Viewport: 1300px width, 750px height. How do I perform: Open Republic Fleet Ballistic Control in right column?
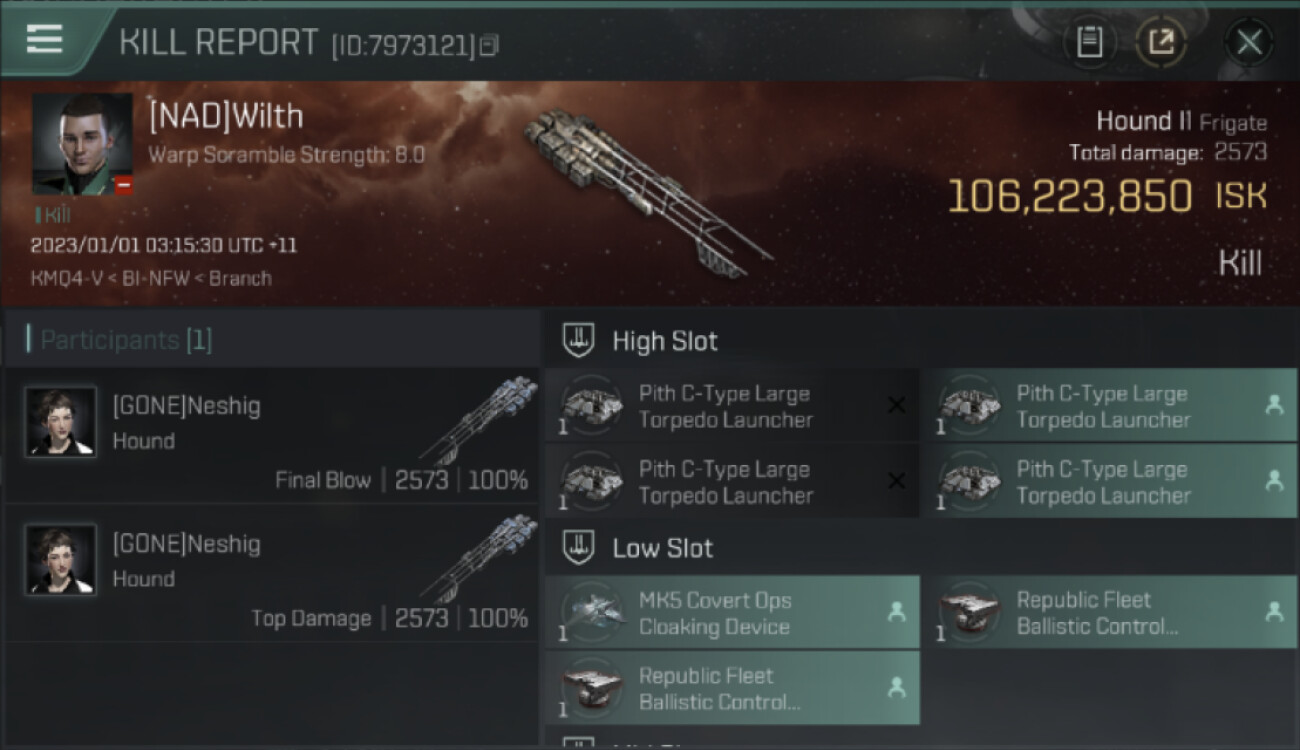1109,613
